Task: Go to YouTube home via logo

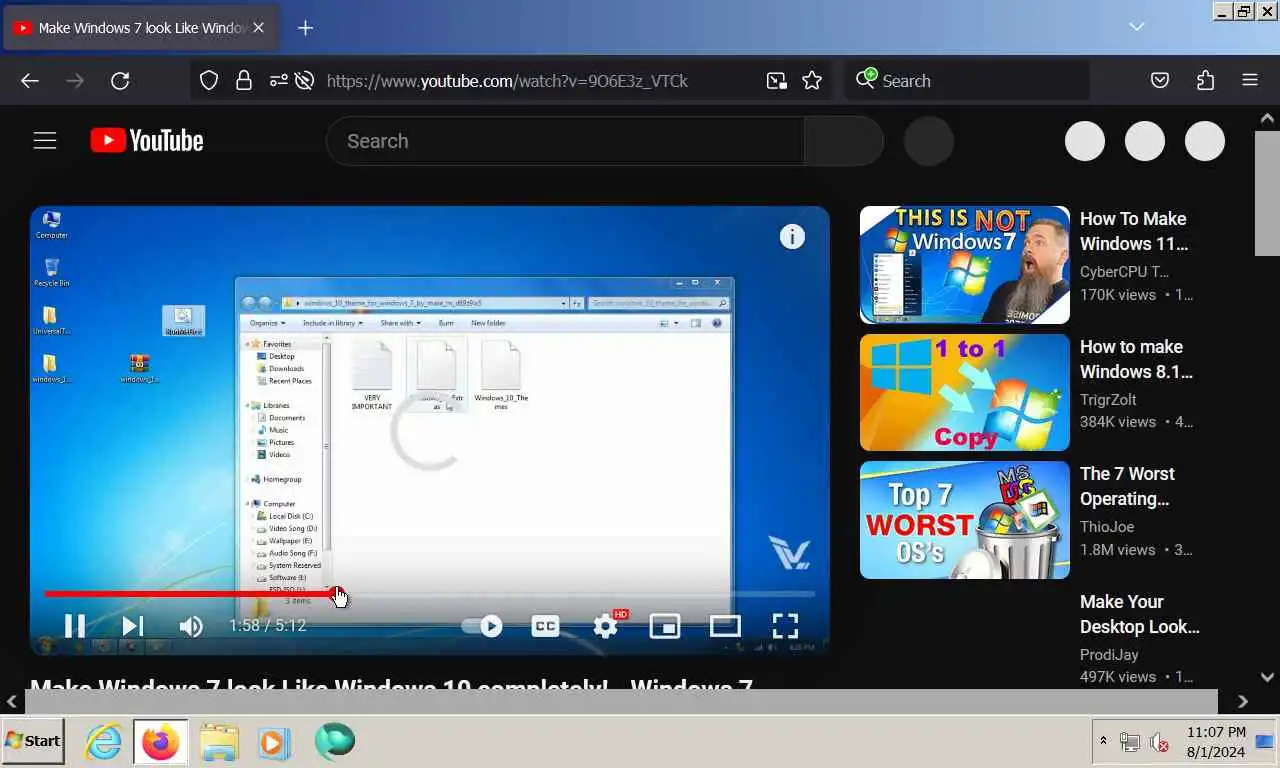Action: tap(147, 141)
